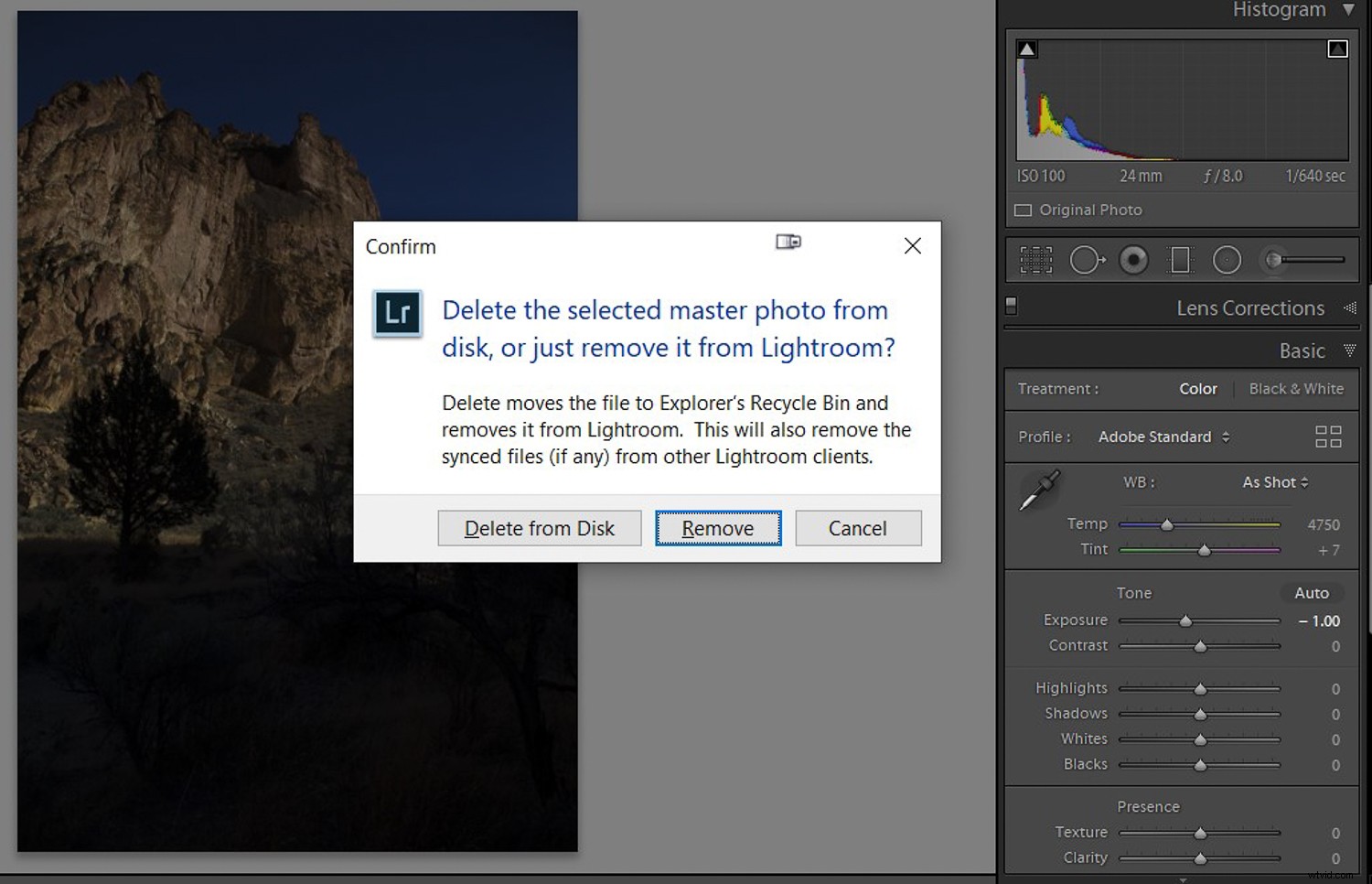The width and height of the screenshot is (1372, 884).
Task: Collapse the Basic panel
Action: 1351,350
